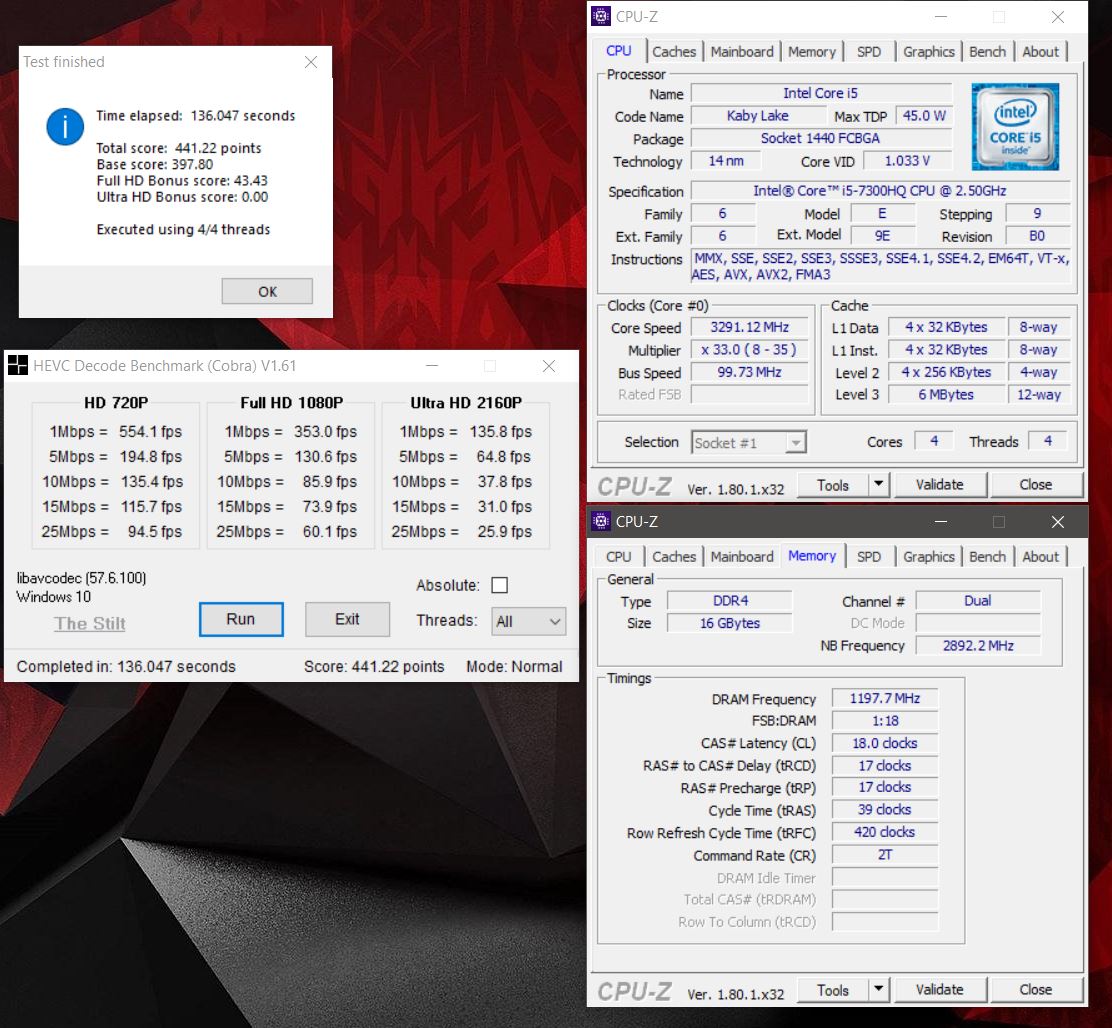1112x1028 pixels.
Task: Open the Threads dropdown set to All
Action: (x=528, y=622)
